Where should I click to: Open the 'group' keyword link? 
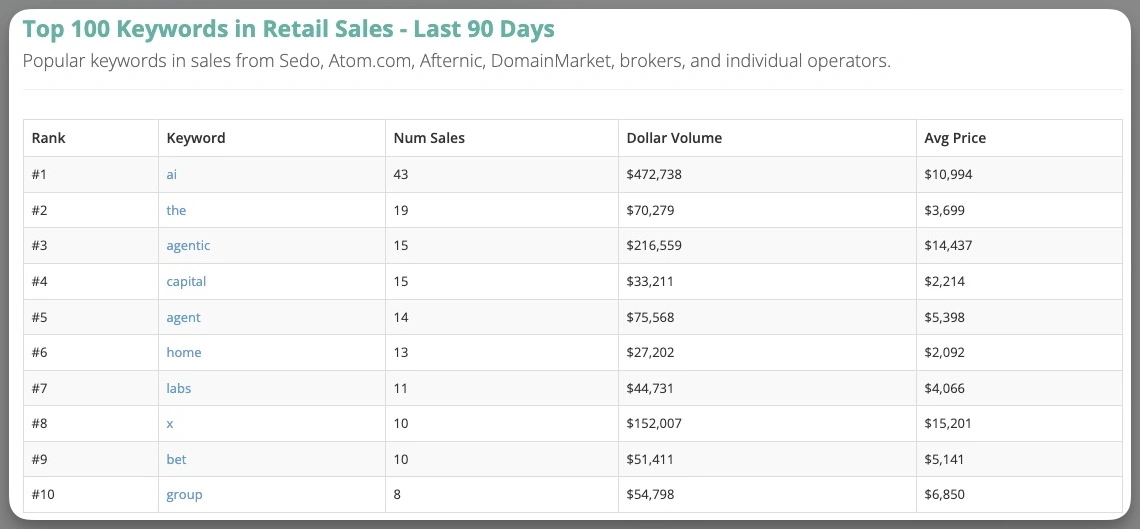(185, 495)
